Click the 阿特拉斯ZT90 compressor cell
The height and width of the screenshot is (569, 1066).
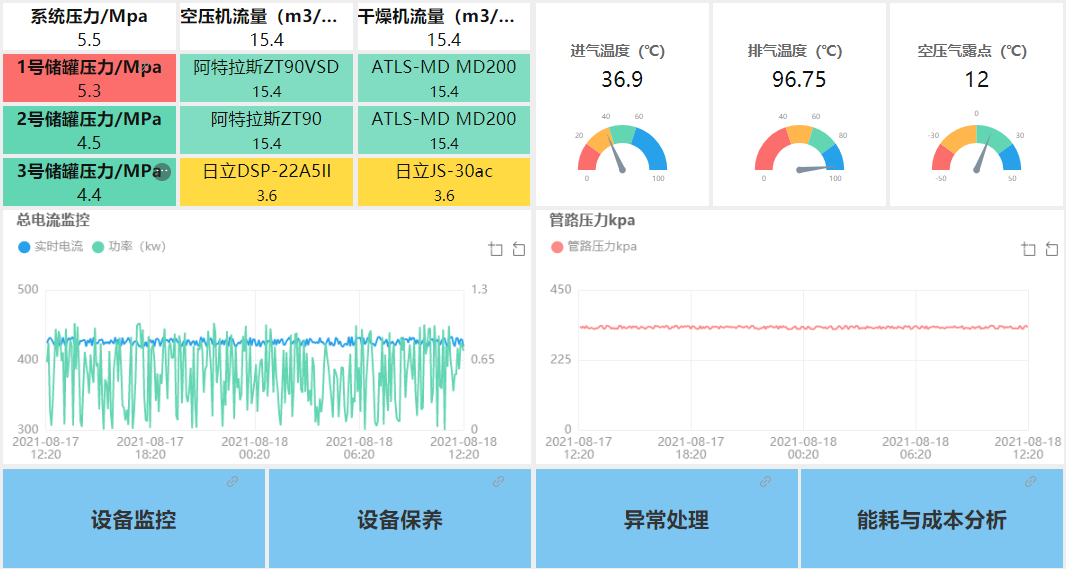coord(266,130)
